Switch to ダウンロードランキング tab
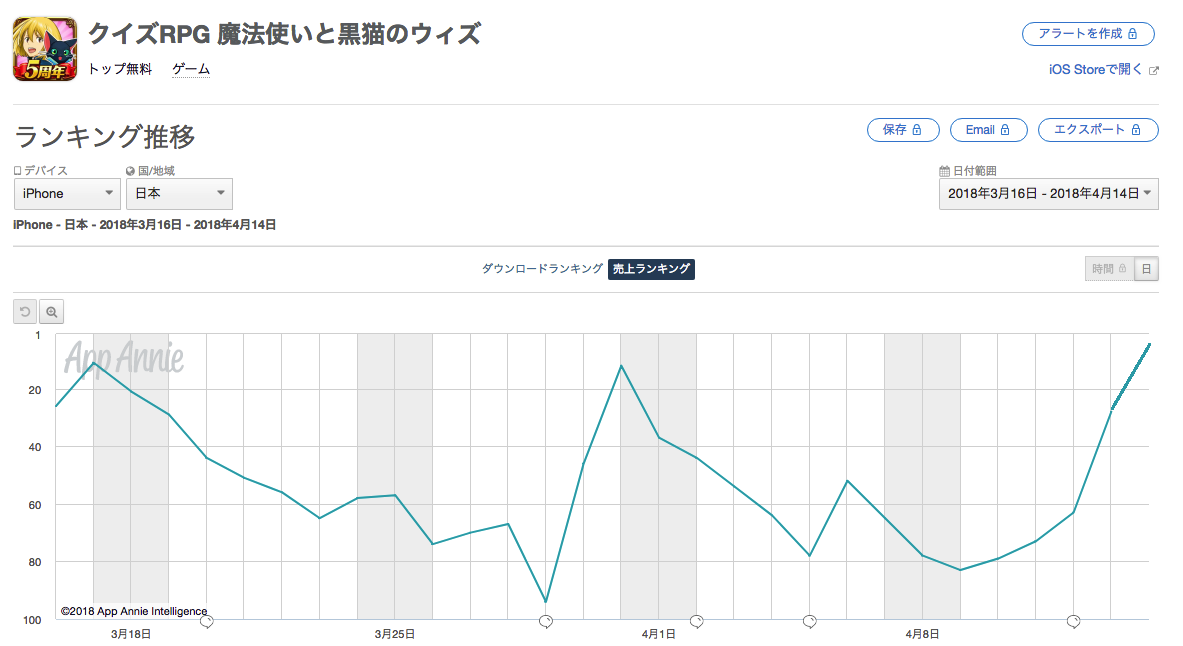This screenshot has height=646, width=1183. click(x=542, y=269)
